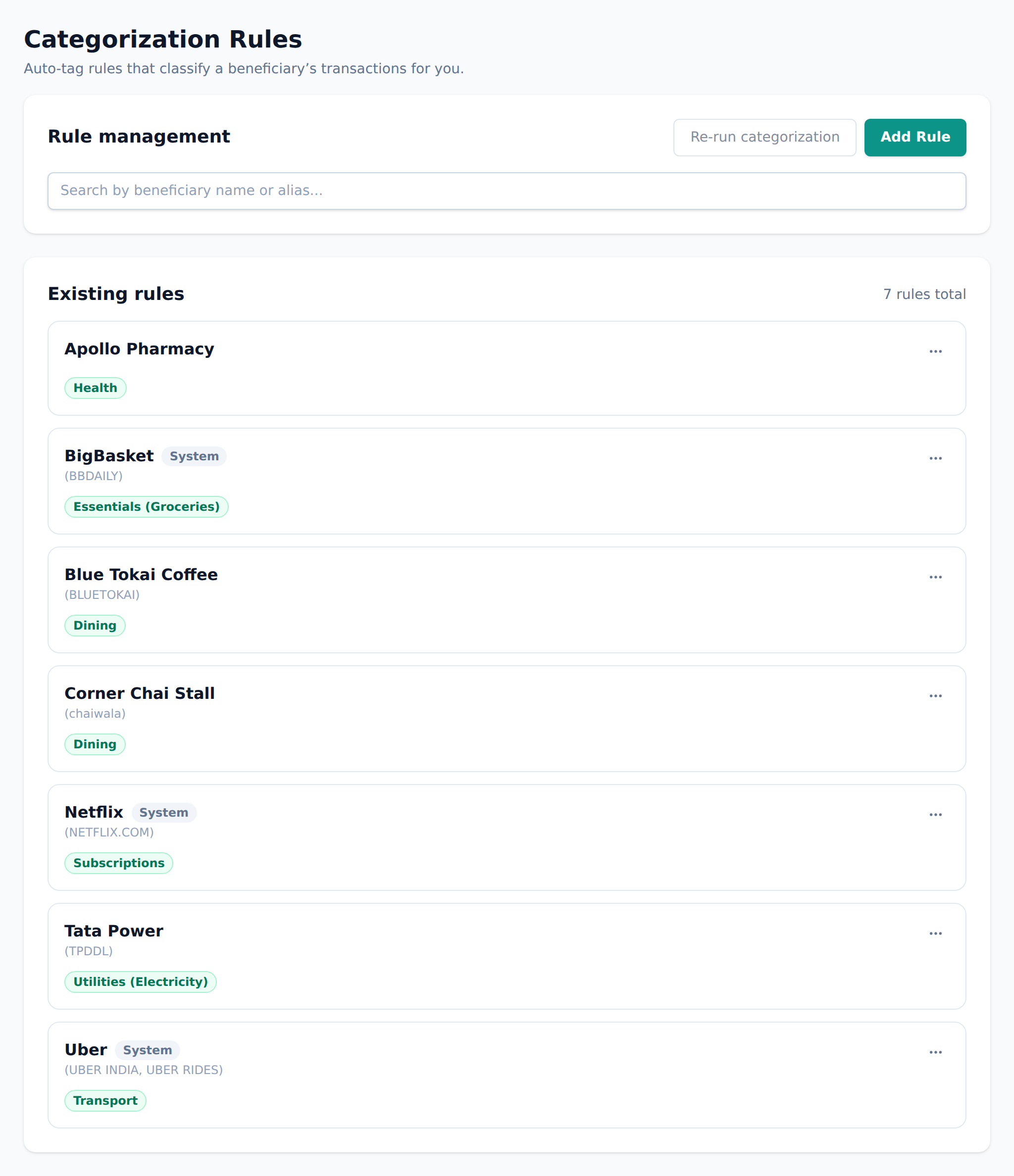
Task: Click the Rule management heading
Action: [139, 137]
